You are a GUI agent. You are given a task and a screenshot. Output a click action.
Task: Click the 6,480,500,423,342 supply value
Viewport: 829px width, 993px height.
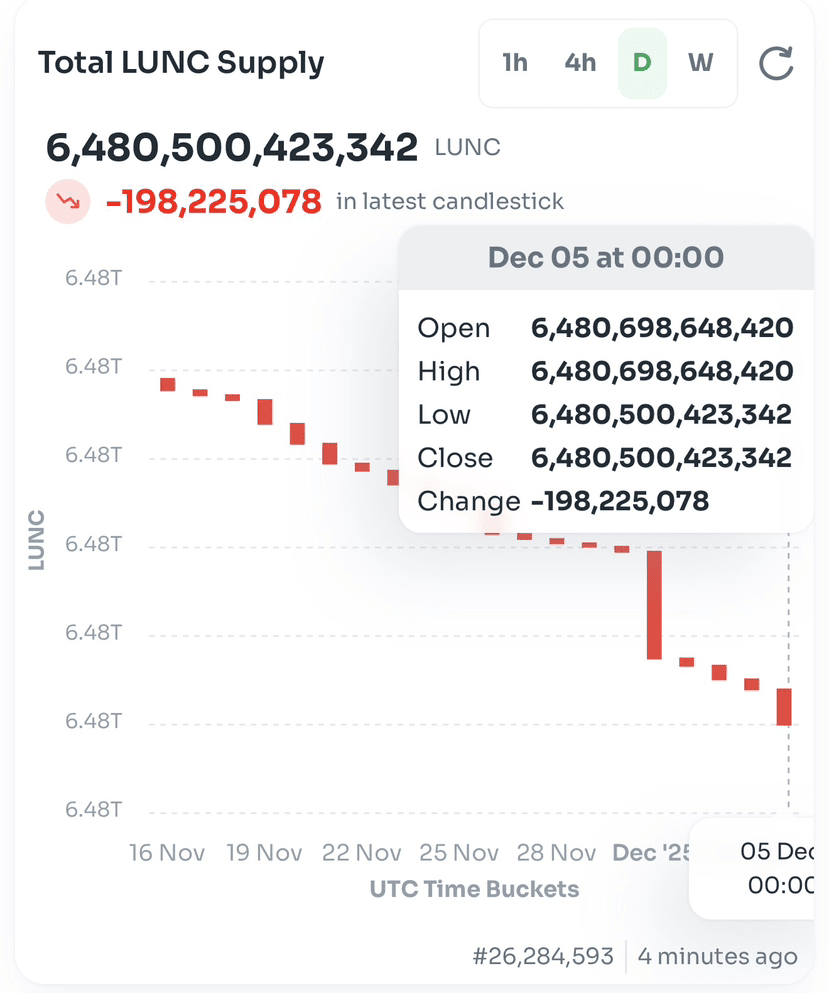[x=232, y=148]
